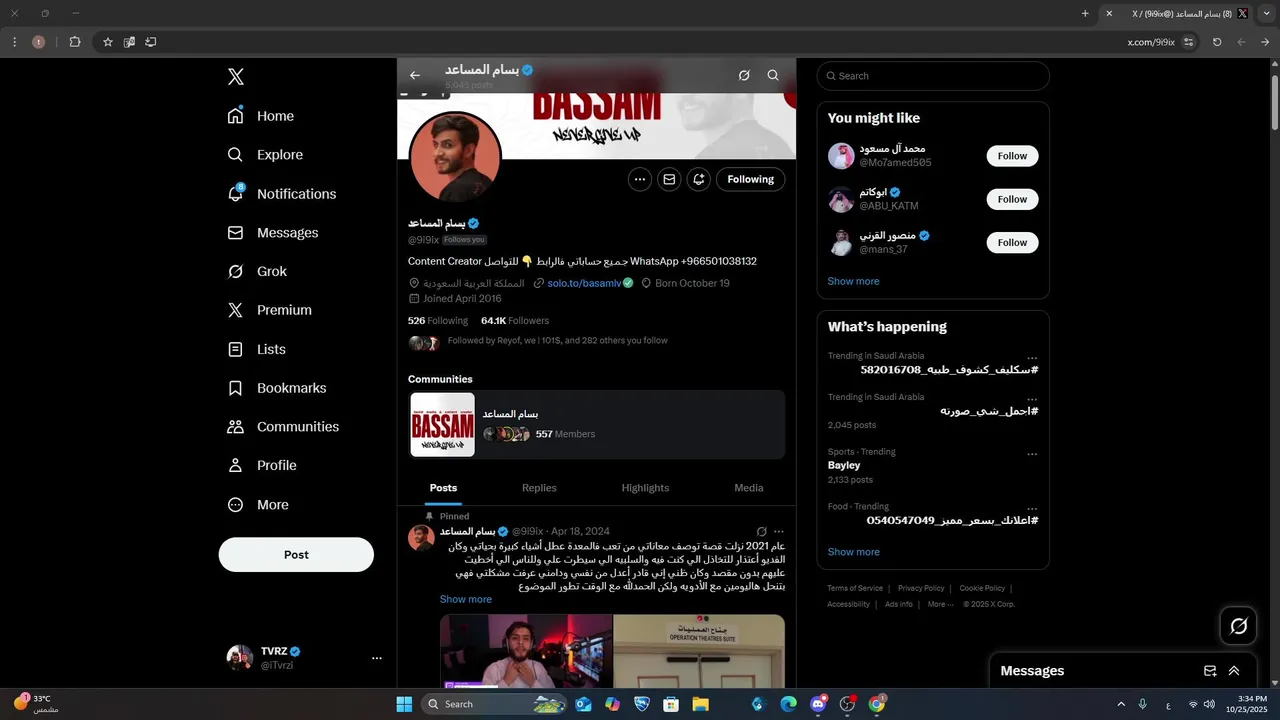Open a new browser tab with the plus
Screen dimensions: 1280x720
[x=1085, y=14]
